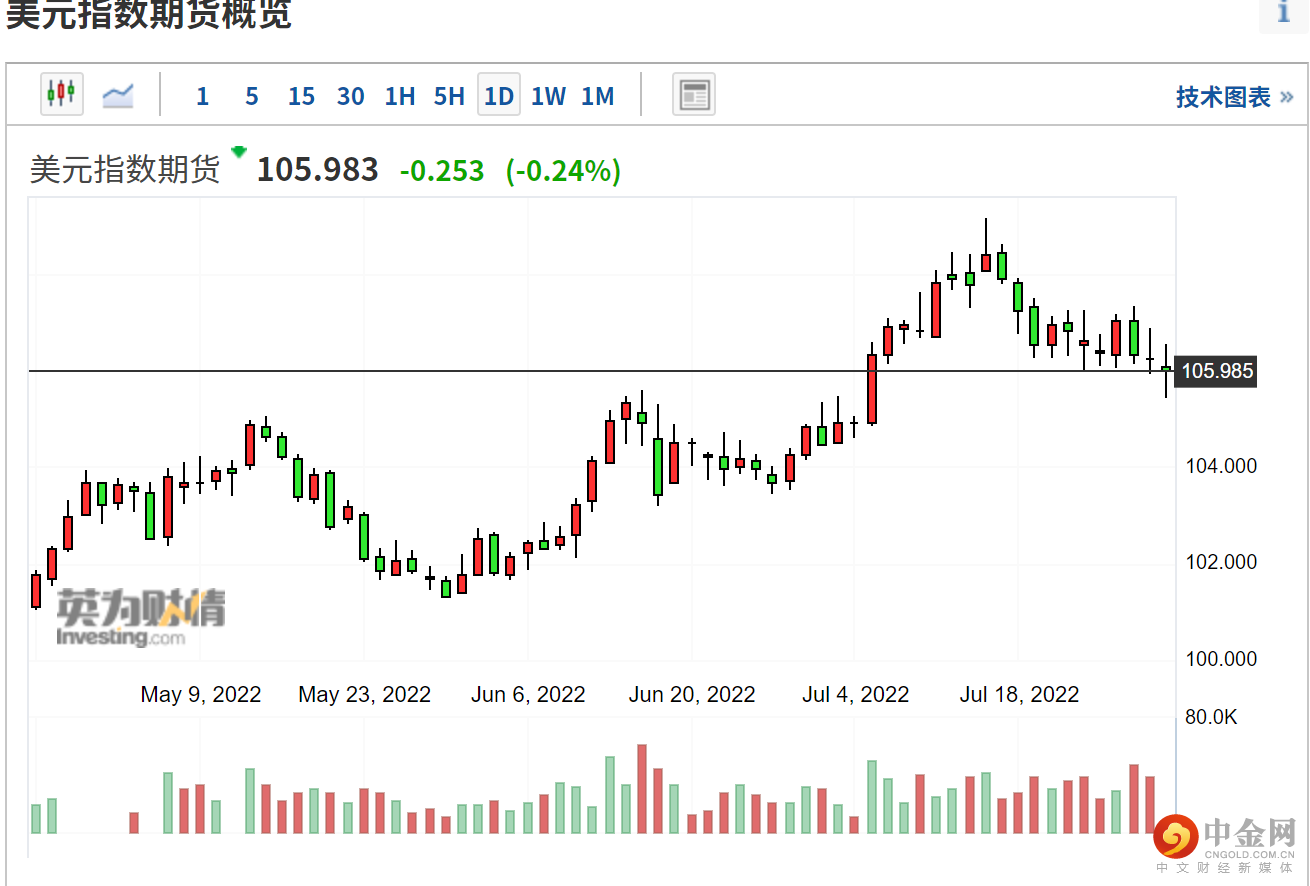Switch to the area line chart icon
Screen dimensions: 1310x886
pyautogui.click(x=118, y=96)
